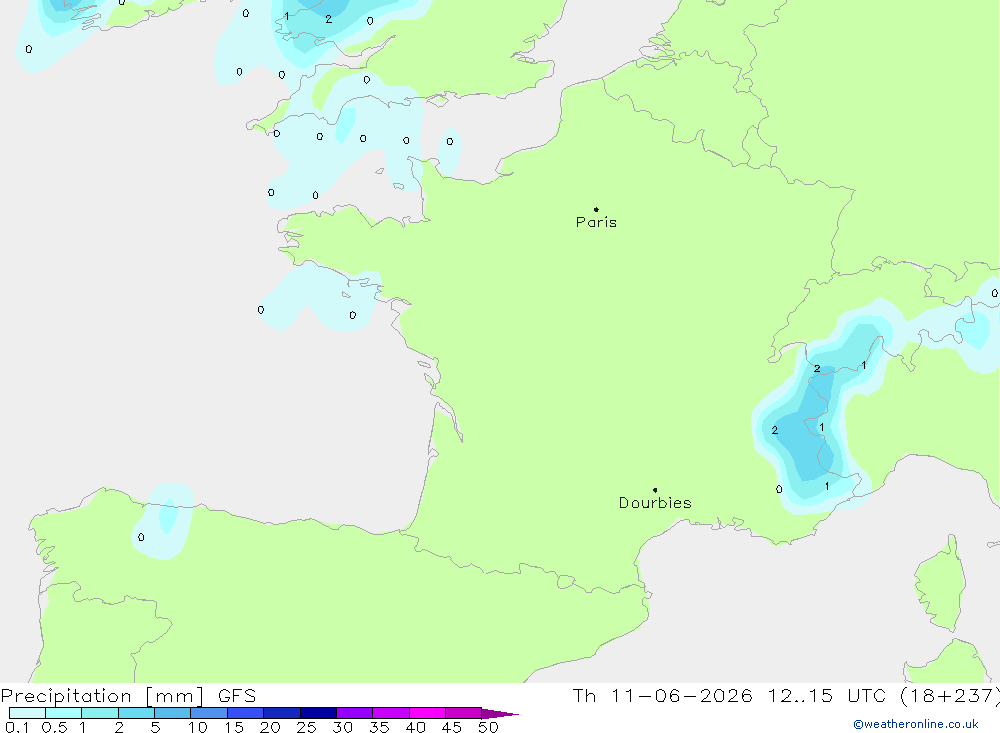Image resolution: width=1000 pixels, height=733 pixels.
Task: Click the legend value 0.5
Action: (x=55, y=727)
